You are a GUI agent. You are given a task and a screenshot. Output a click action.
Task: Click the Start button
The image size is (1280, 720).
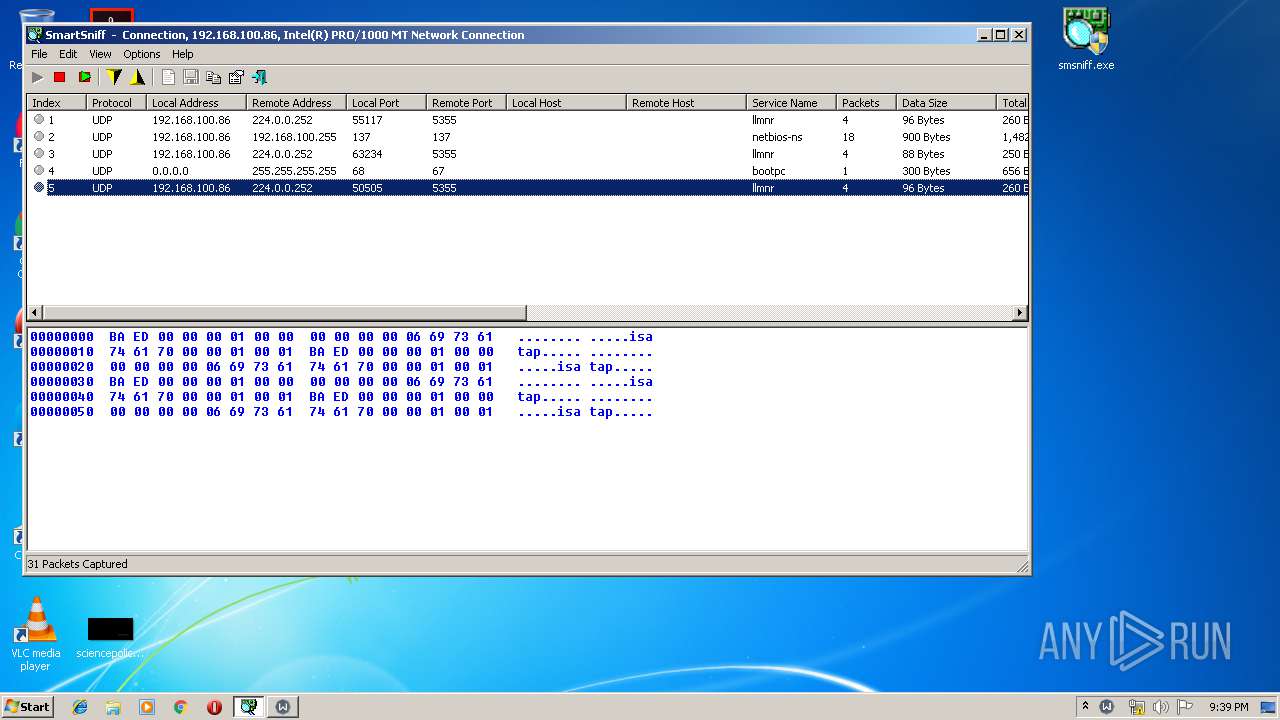coord(28,707)
